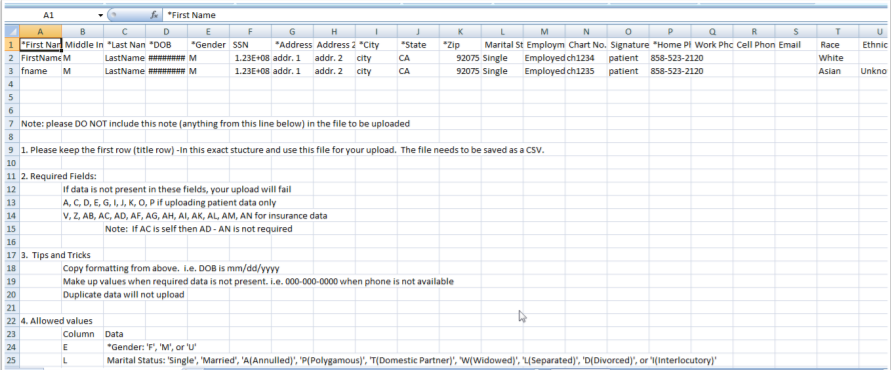
Task: Select column D header
Action: [x=166, y=31]
